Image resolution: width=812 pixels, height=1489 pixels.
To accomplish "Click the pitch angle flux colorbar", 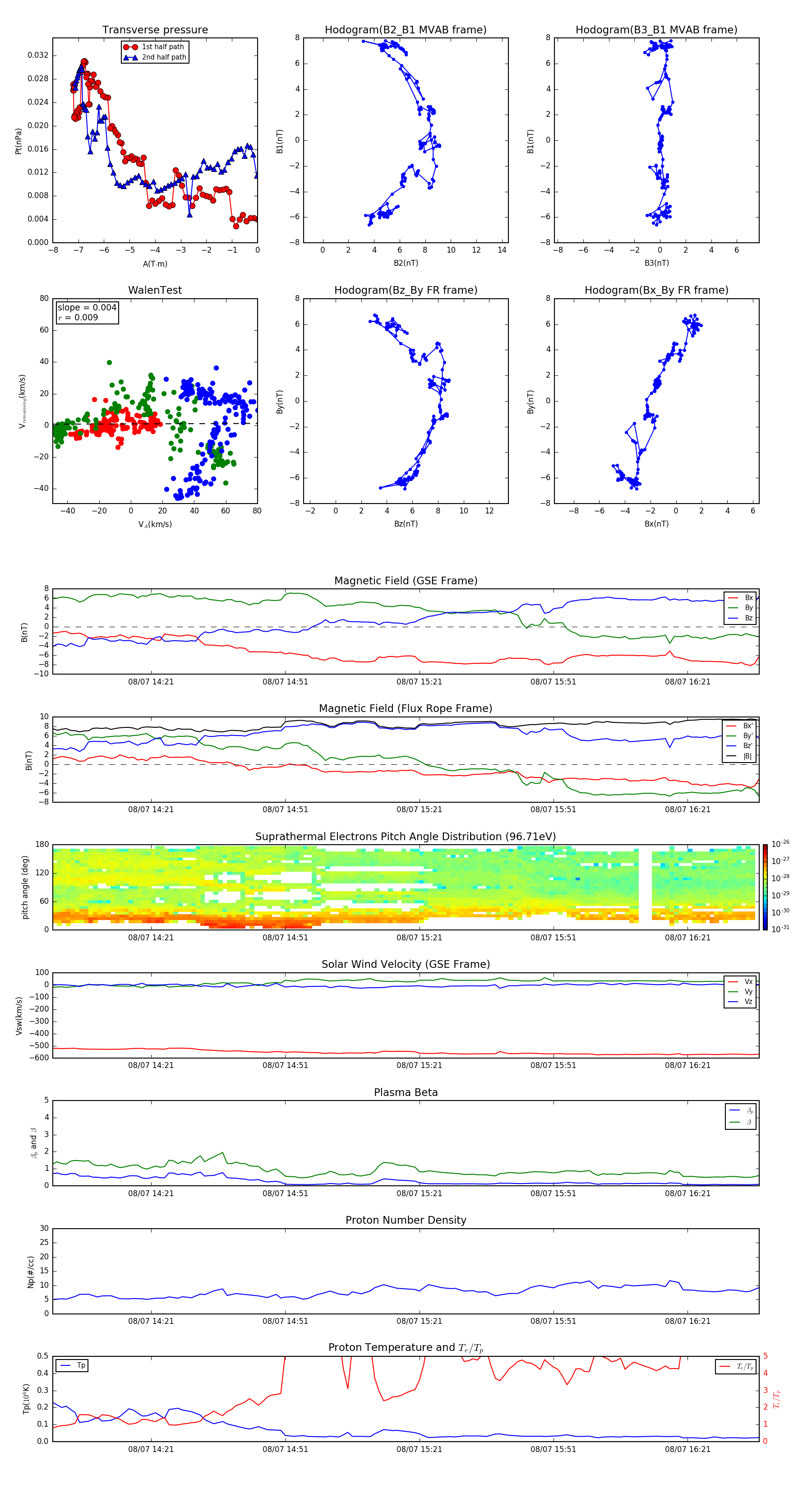I will click(765, 887).
